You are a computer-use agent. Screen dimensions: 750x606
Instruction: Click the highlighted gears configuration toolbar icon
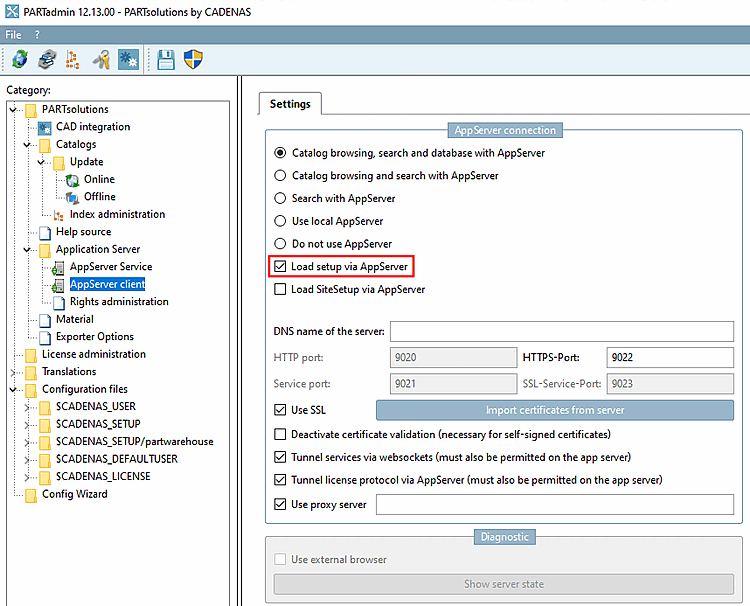128,59
